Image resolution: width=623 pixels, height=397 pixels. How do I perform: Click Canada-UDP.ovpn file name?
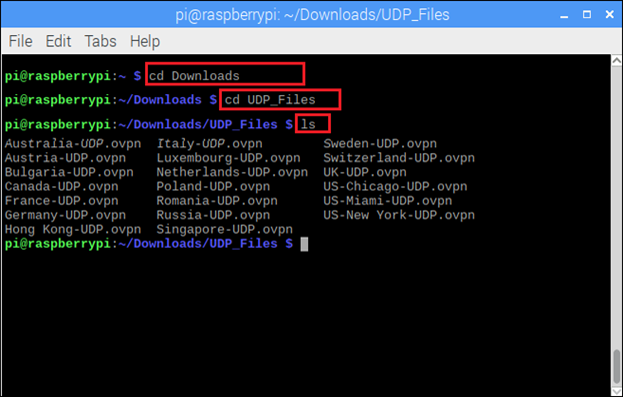click(62, 186)
